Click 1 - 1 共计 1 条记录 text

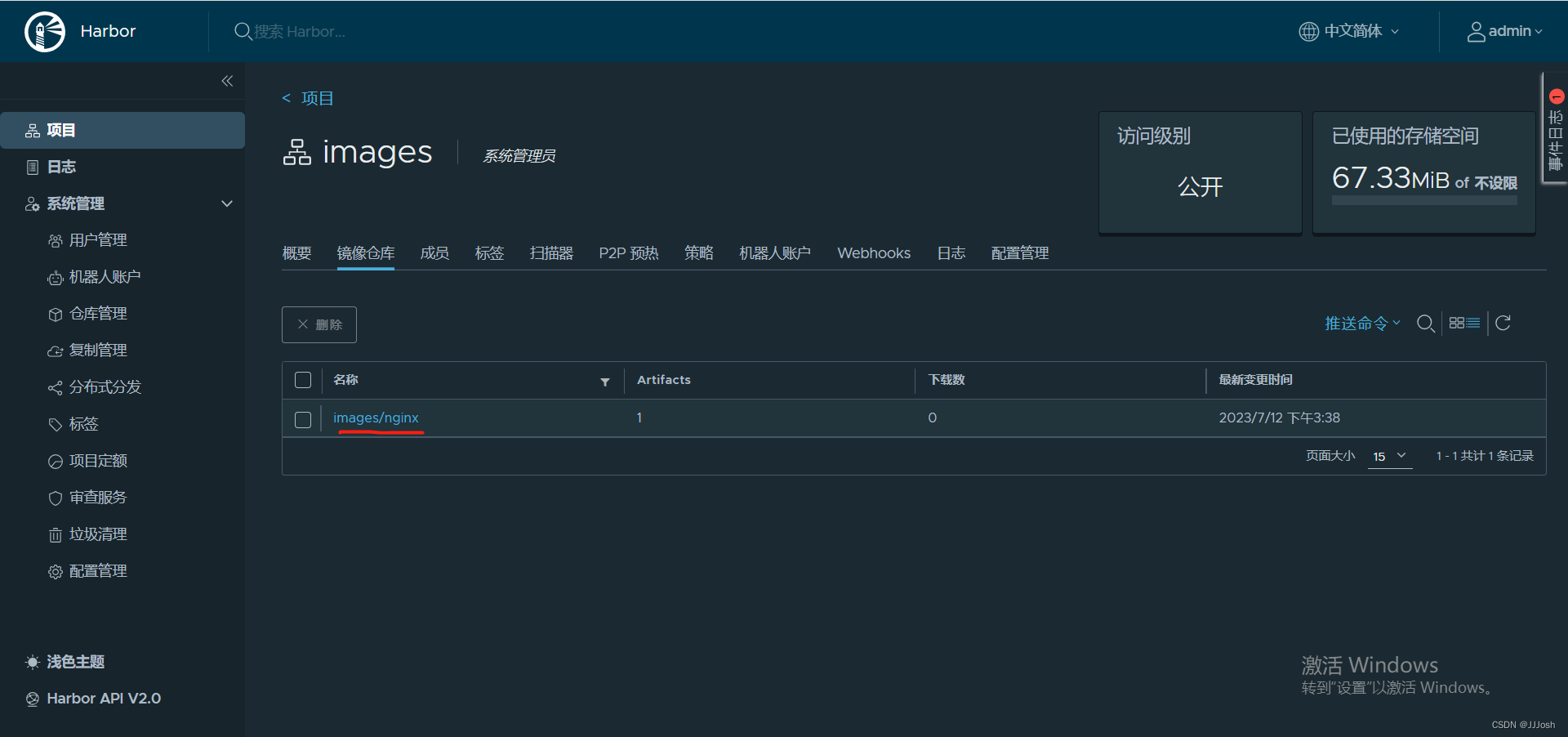point(1485,456)
